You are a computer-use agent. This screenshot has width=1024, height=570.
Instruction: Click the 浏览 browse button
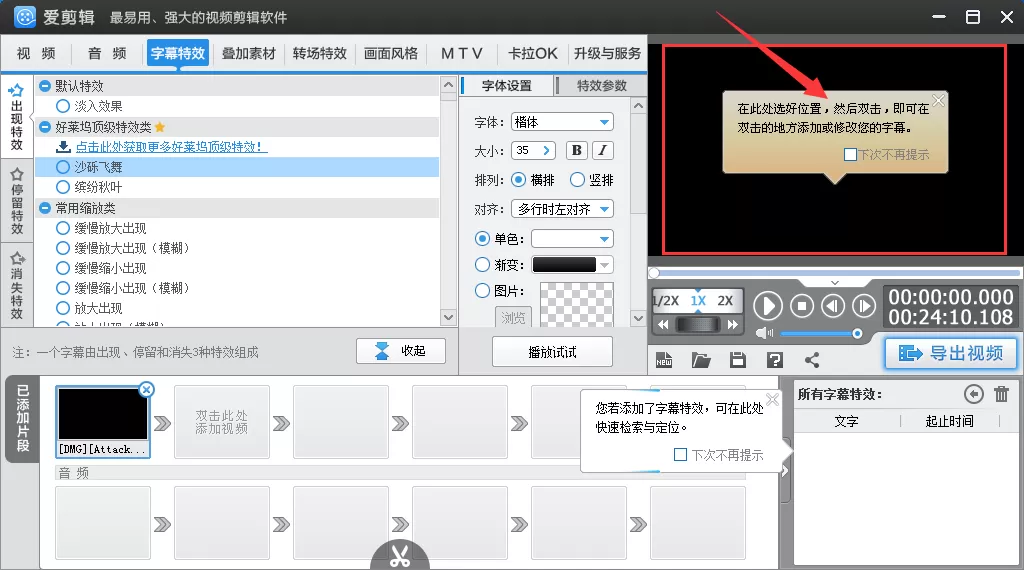513,317
